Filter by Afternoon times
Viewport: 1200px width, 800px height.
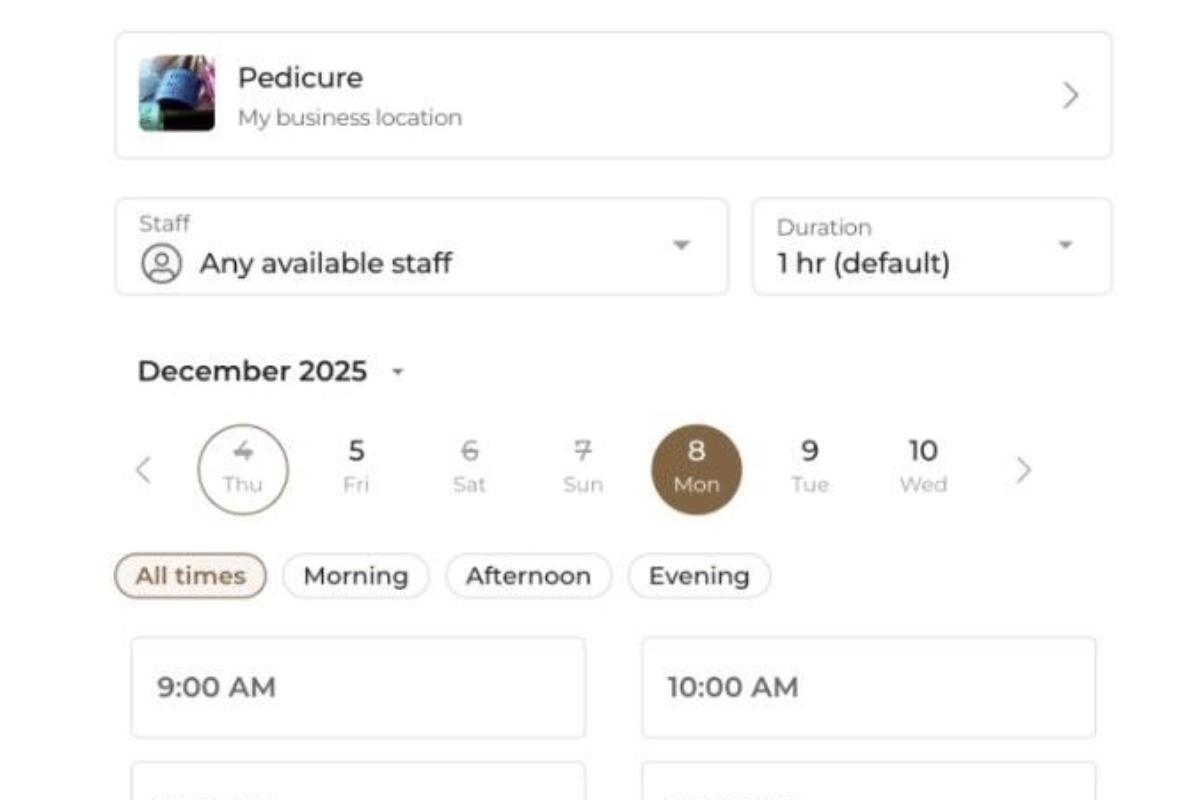(x=528, y=576)
